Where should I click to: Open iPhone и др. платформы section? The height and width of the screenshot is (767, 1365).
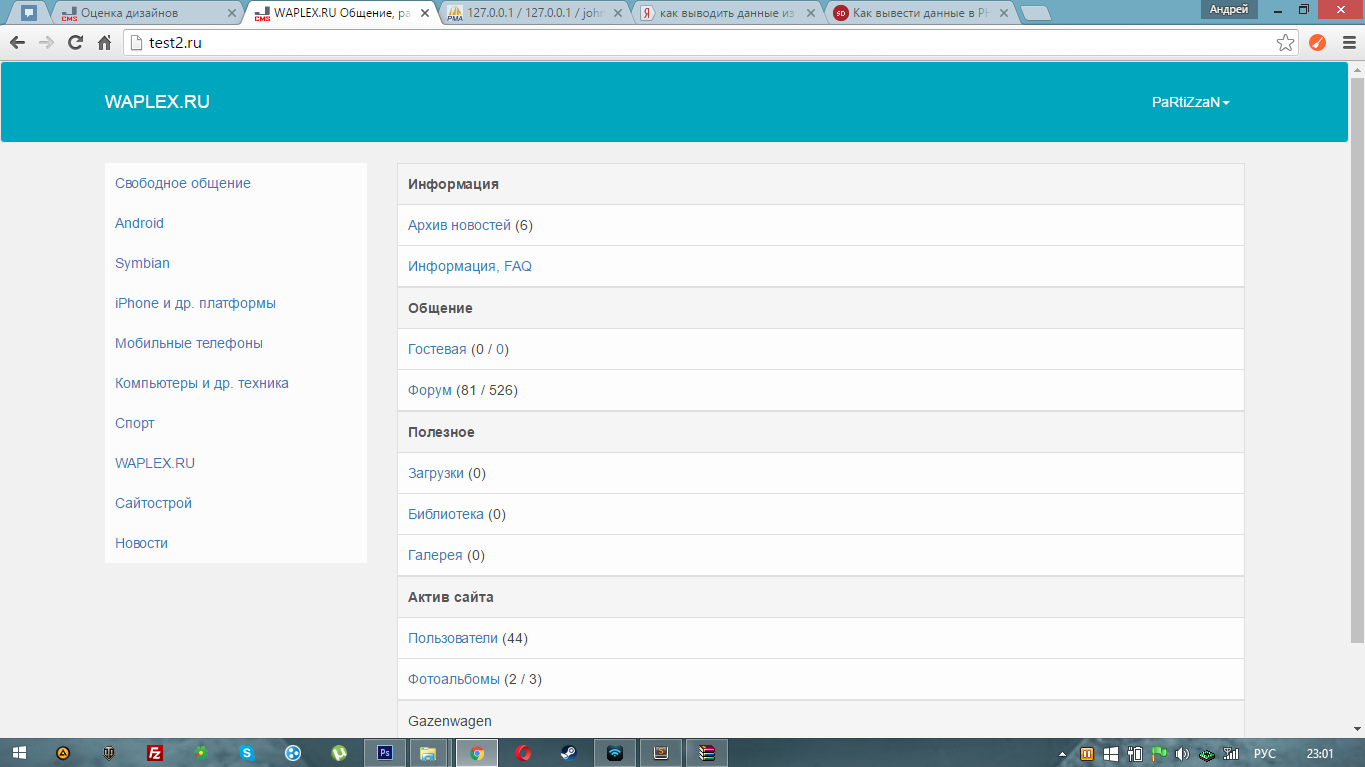[195, 303]
